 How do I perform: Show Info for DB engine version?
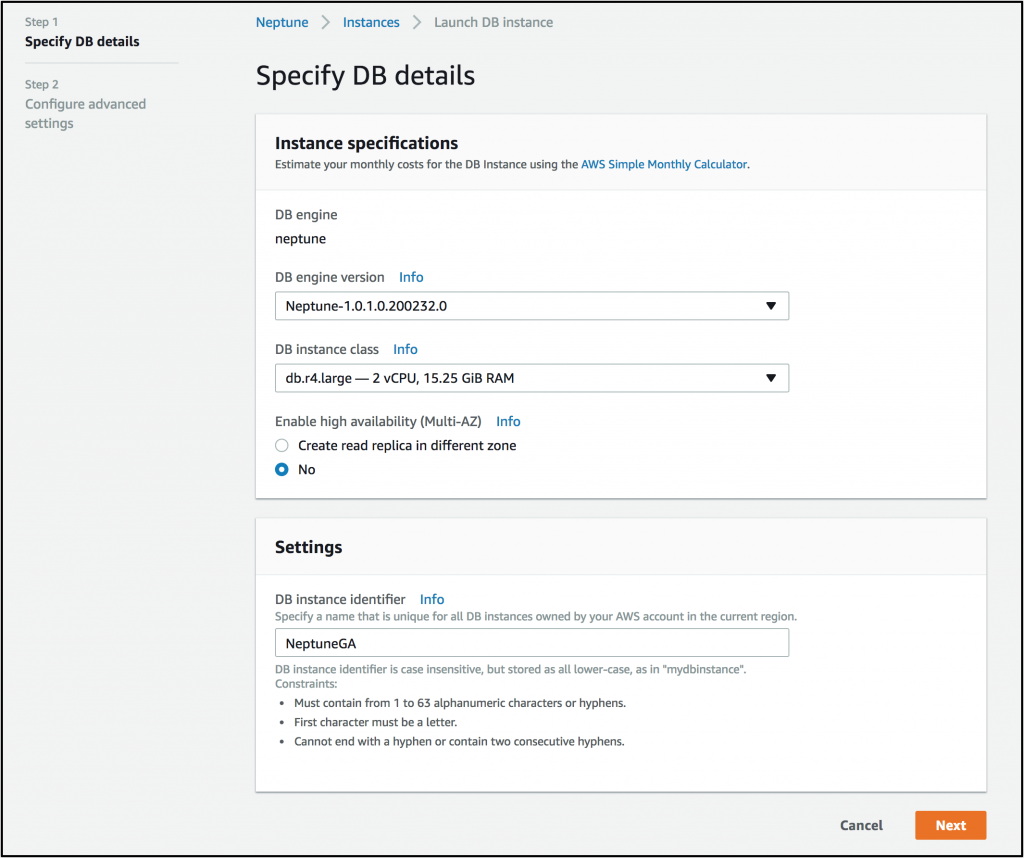click(411, 277)
